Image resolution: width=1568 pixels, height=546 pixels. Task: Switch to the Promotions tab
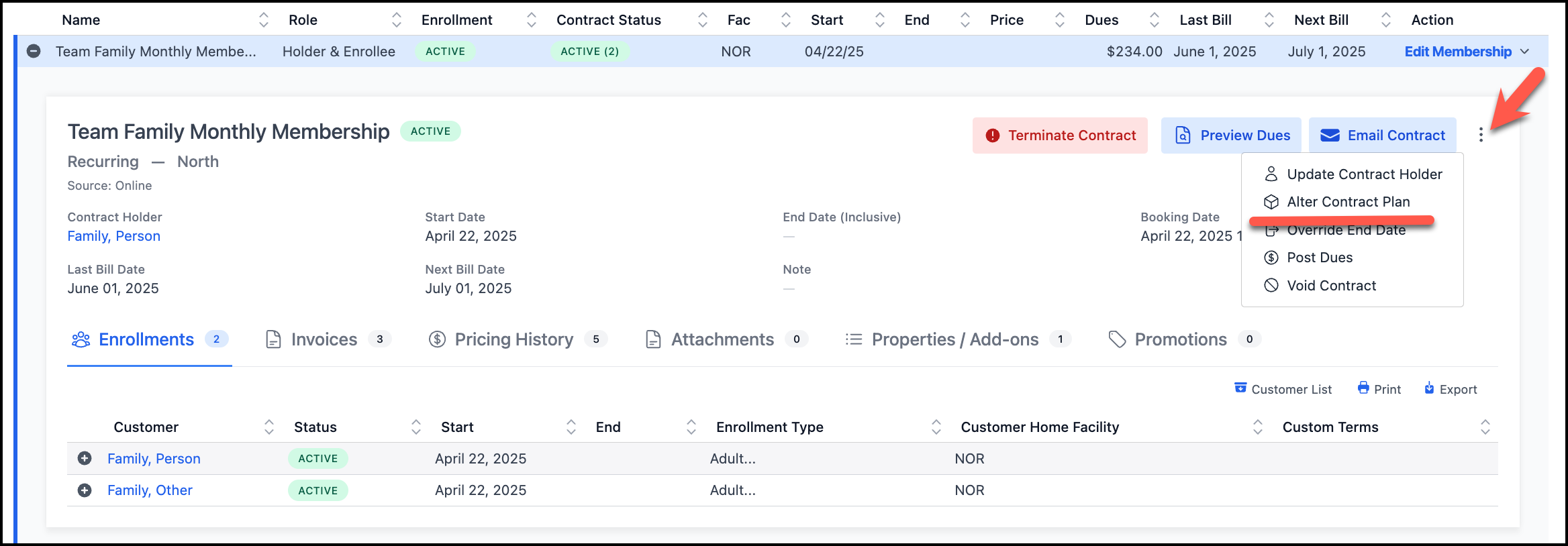[x=1184, y=339]
